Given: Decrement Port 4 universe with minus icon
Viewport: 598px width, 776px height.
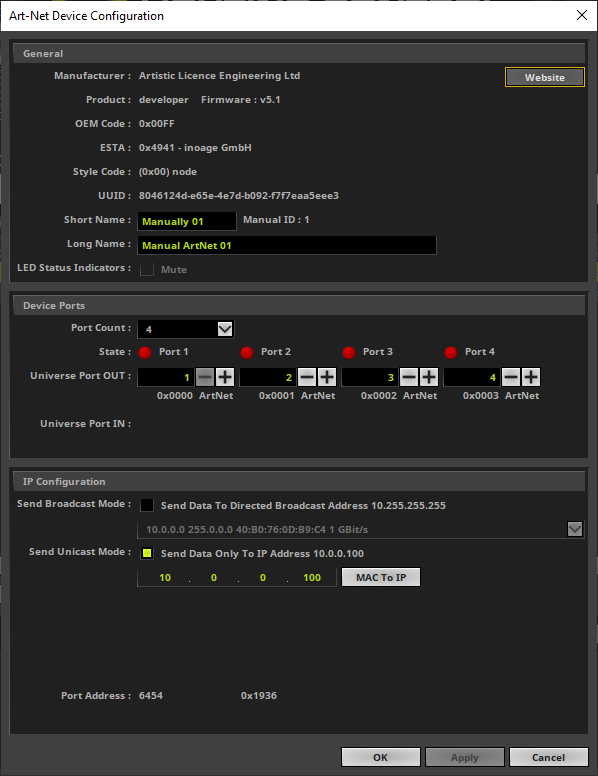Looking at the screenshot, I should (511, 377).
